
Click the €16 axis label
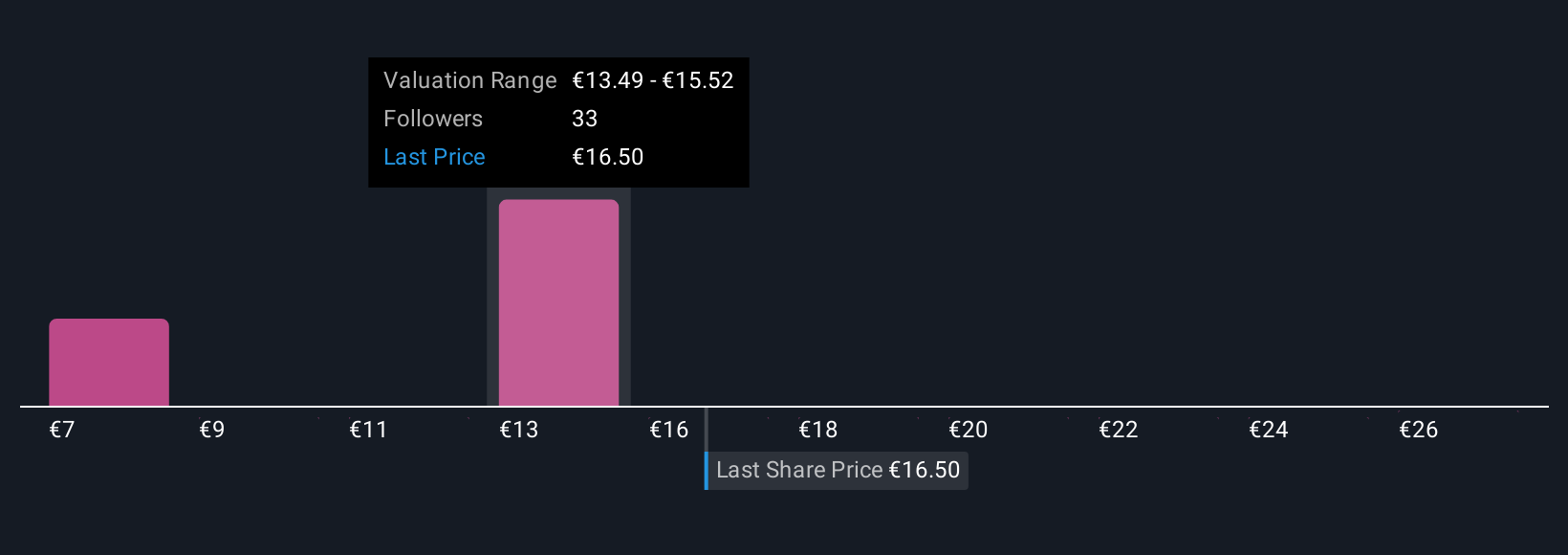669,430
